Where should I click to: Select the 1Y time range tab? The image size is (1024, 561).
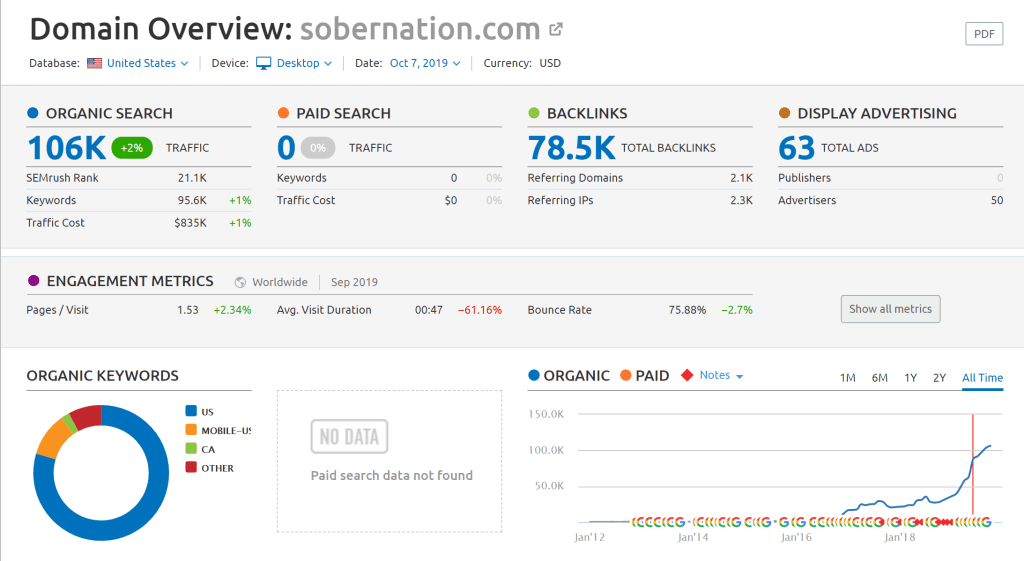pos(910,377)
